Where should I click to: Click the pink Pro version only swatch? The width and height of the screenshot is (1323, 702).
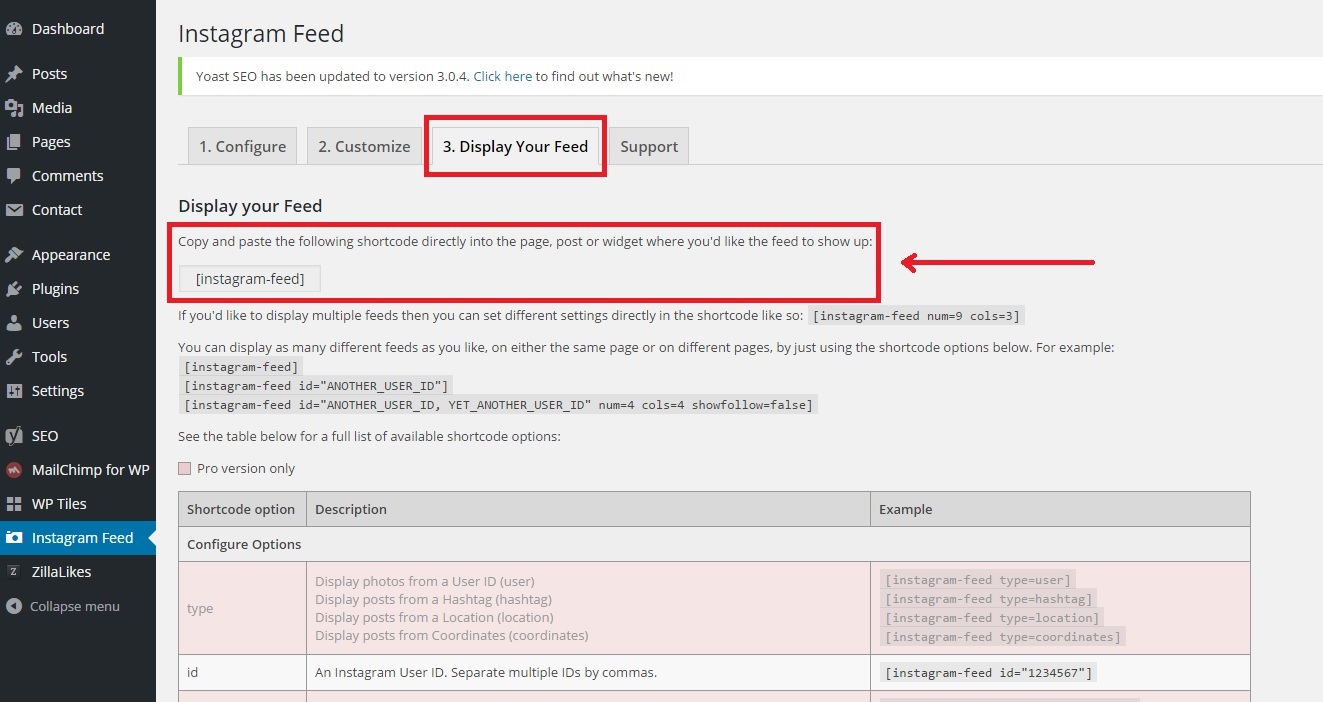tap(184, 469)
